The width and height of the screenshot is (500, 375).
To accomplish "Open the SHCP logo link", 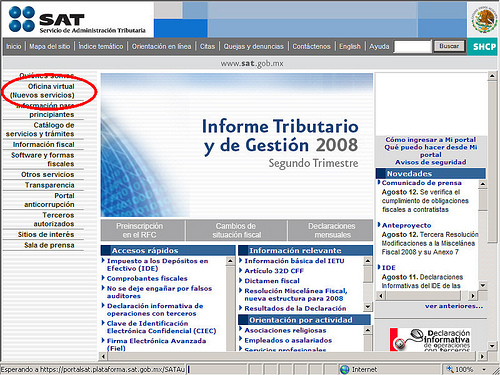I will pyautogui.click(x=484, y=47).
